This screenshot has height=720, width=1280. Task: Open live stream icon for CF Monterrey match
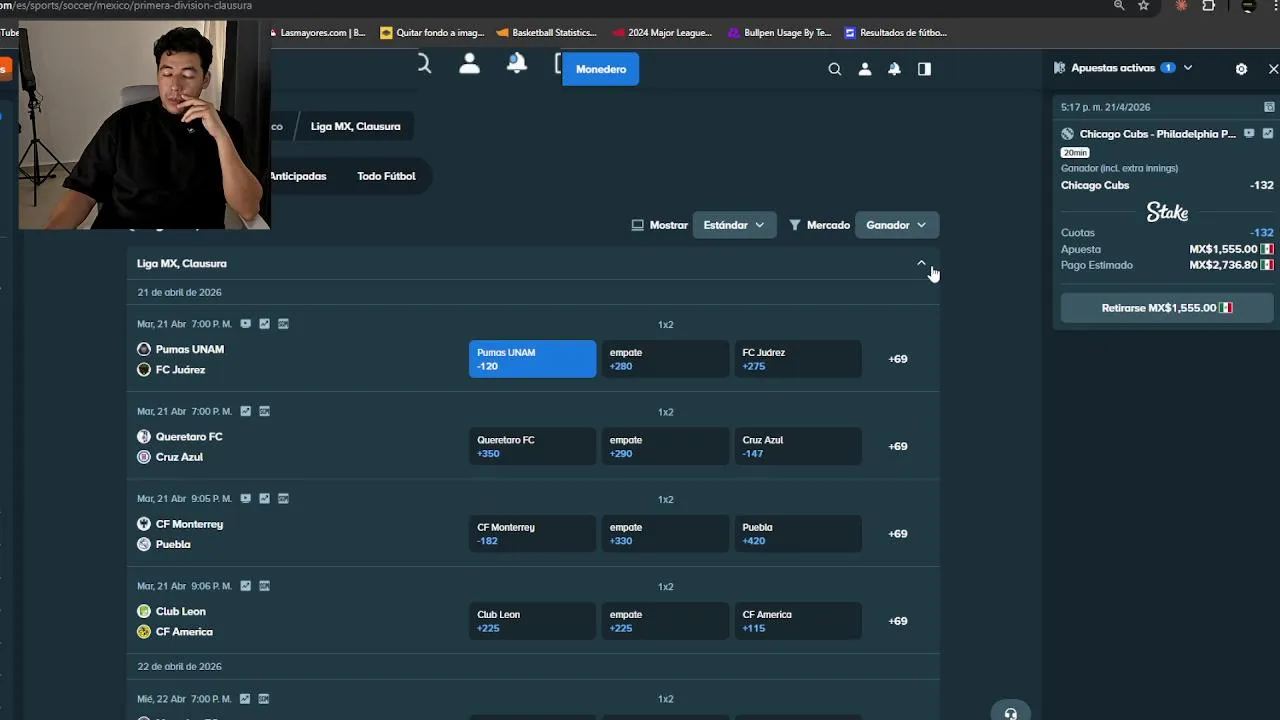tap(246, 498)
